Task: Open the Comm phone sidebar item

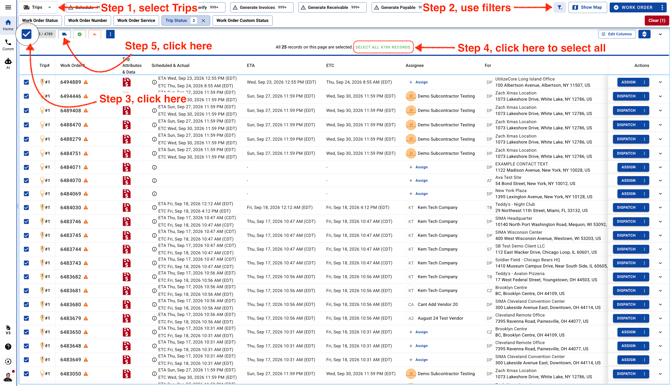Action: [8, 44]
